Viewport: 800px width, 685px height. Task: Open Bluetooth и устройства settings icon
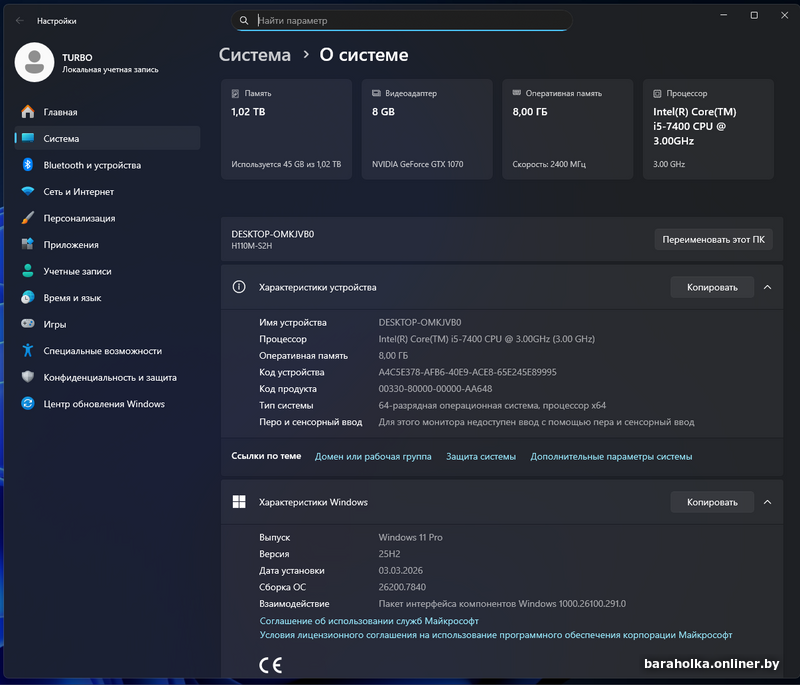27,165
